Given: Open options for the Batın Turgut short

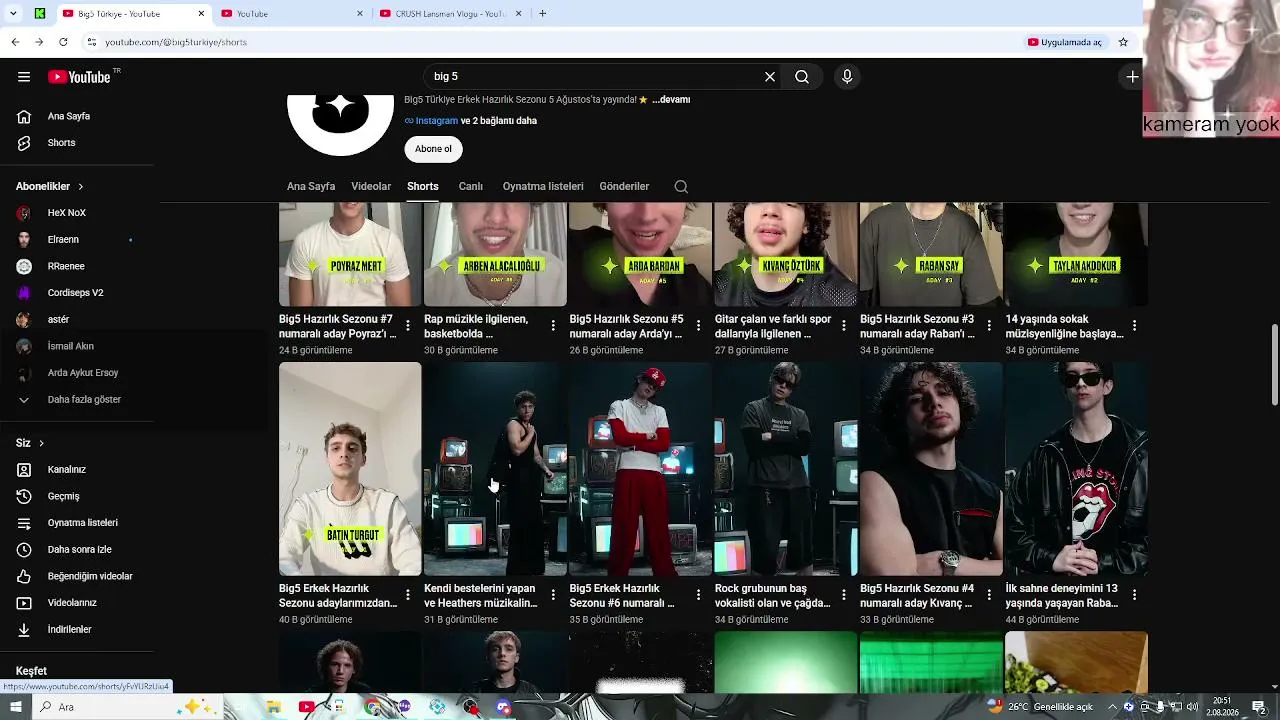Looking at the screenshot, I should point(408,595).
